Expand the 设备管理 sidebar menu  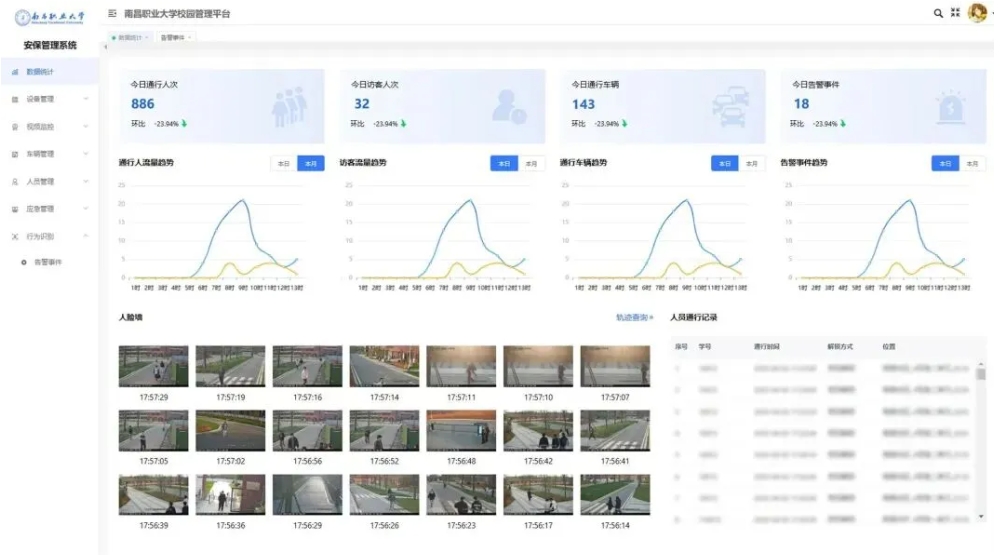pyautogui.click(x=50, y=99)
